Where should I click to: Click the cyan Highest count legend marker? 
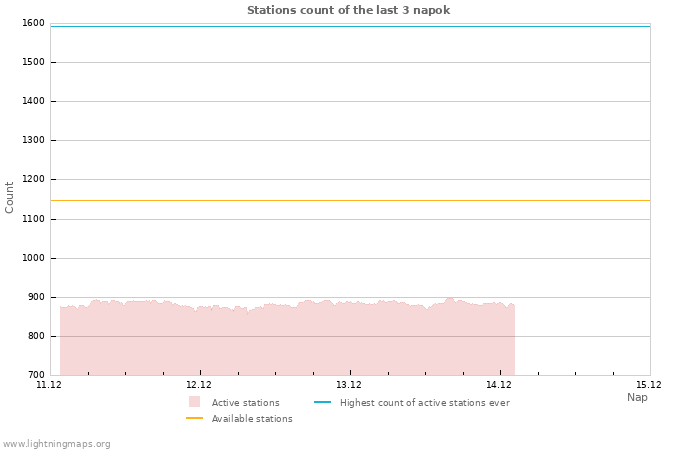point(322,402)
